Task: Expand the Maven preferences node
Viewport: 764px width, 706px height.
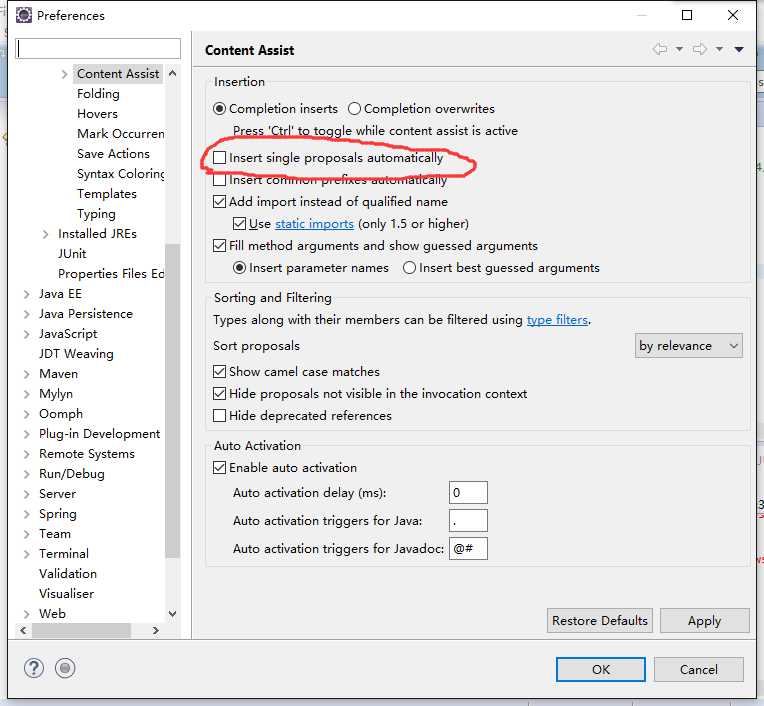Action: 27,374
